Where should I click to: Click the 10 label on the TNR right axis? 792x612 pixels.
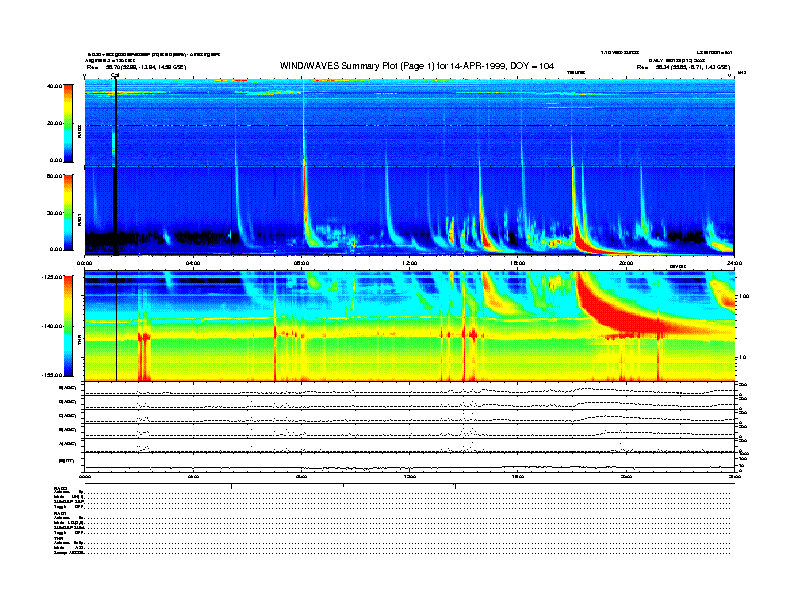tap(742, 358)
